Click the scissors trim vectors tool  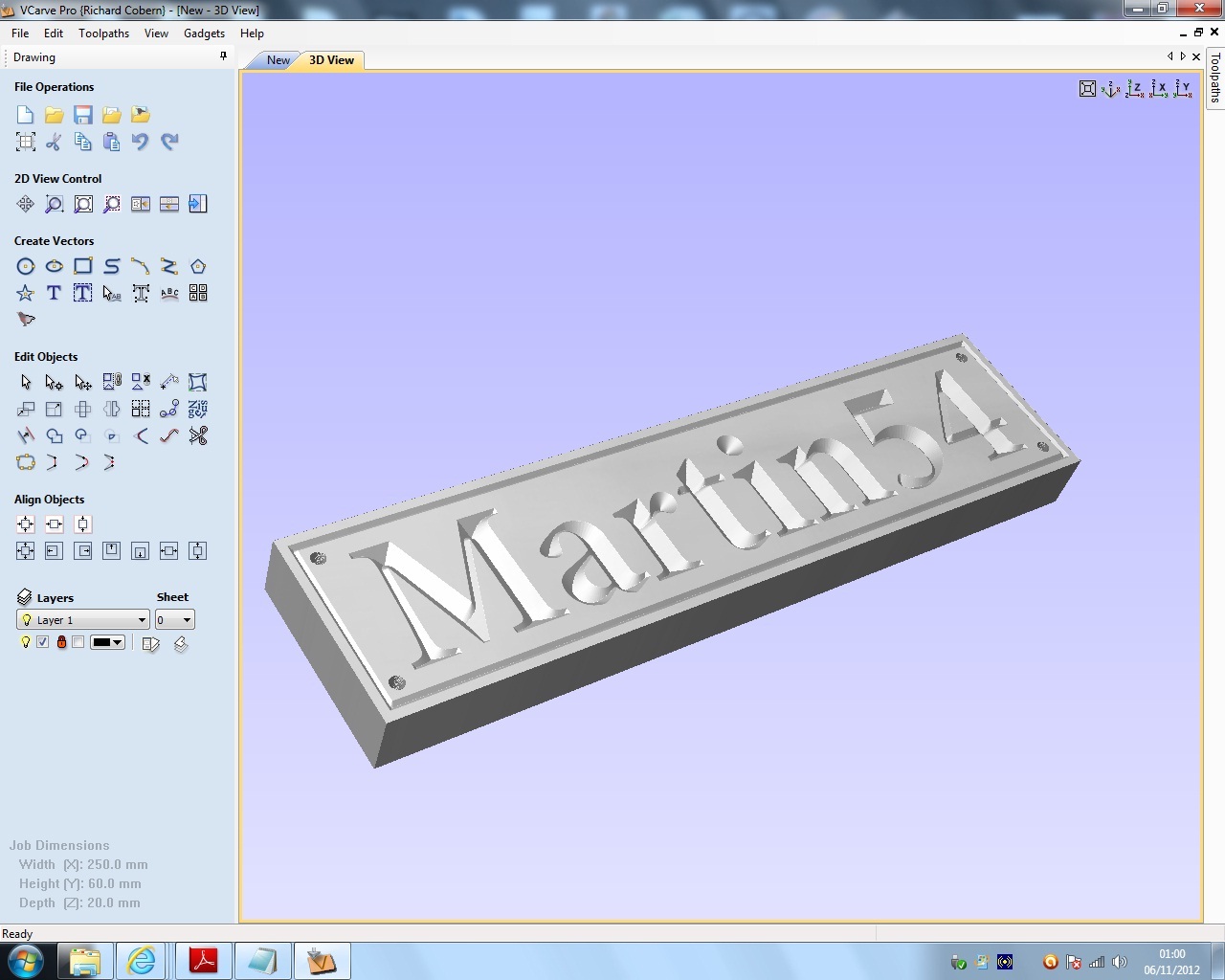(x=198, y=436)
